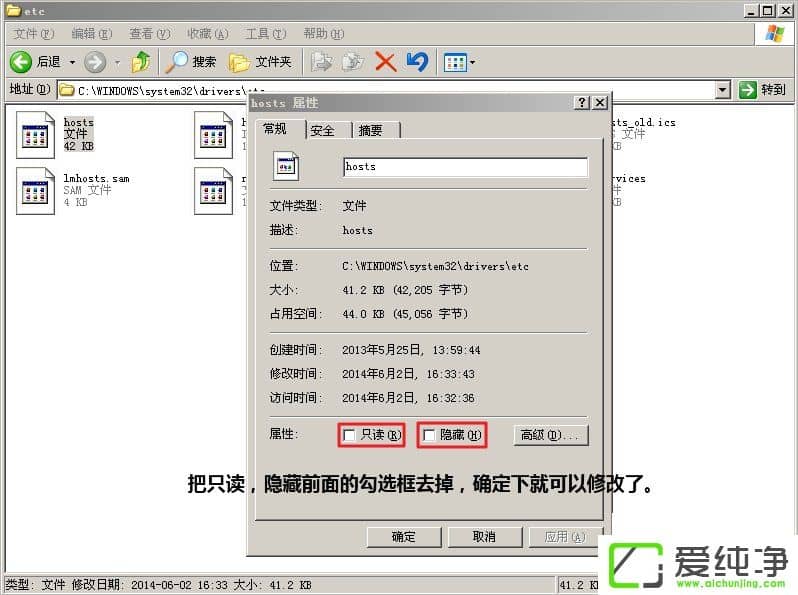Open the 文件 File menu

tap(34, 34)
